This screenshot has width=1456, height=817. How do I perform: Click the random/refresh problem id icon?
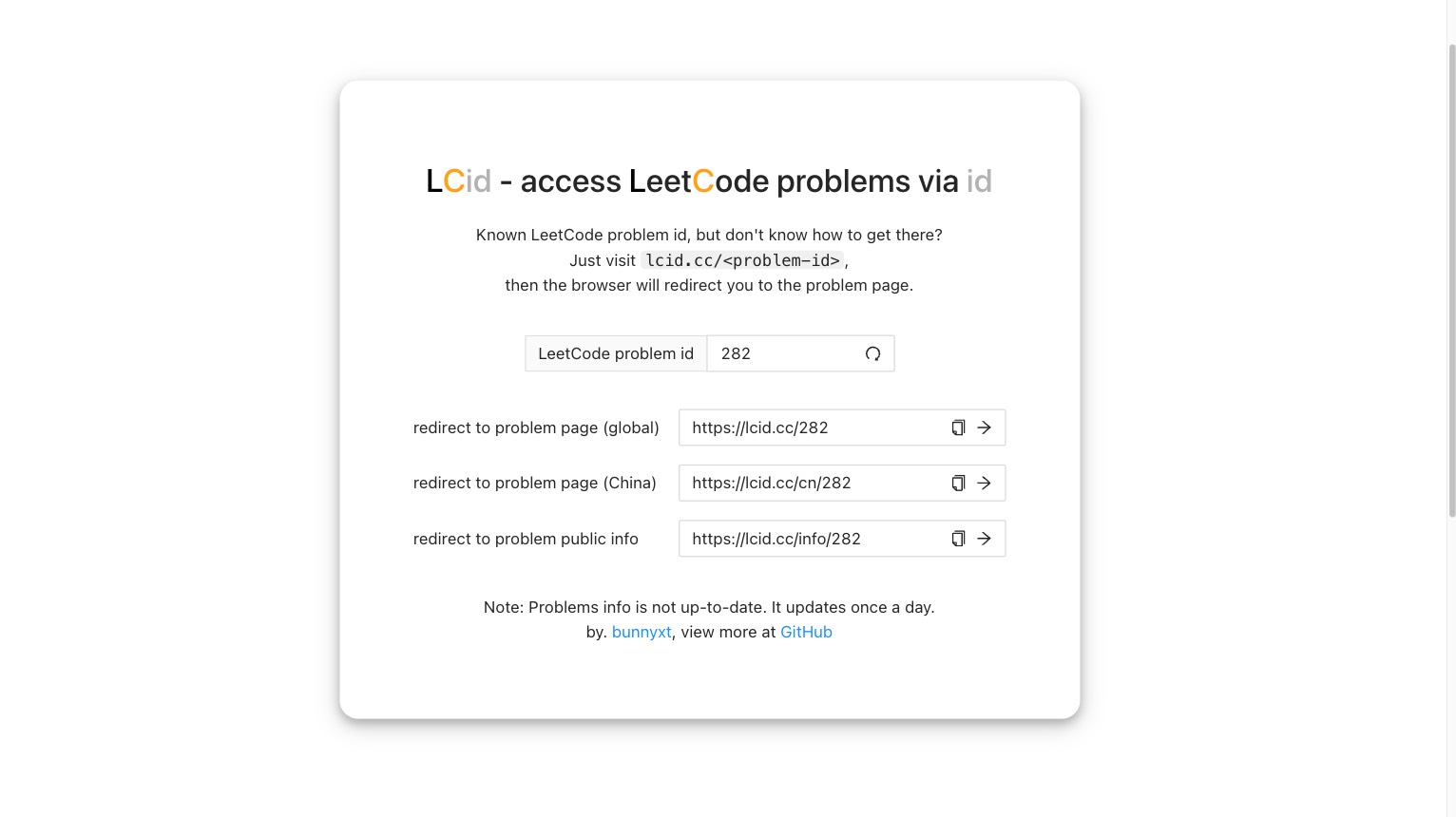872,353
